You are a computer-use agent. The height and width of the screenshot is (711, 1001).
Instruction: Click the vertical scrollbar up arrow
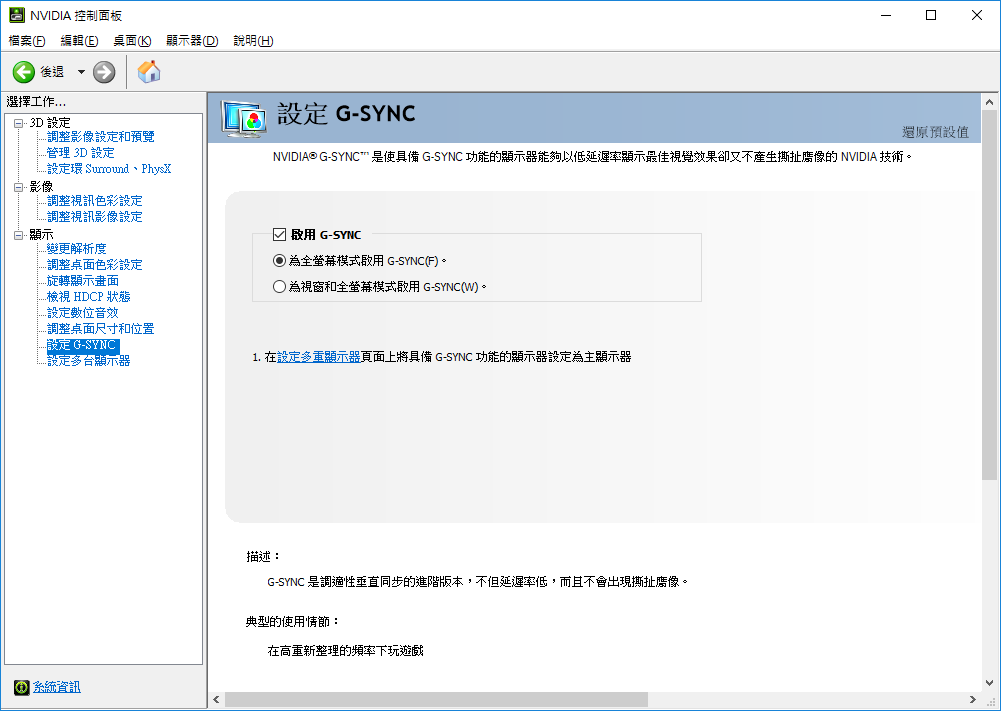click(x=990, y=102)
